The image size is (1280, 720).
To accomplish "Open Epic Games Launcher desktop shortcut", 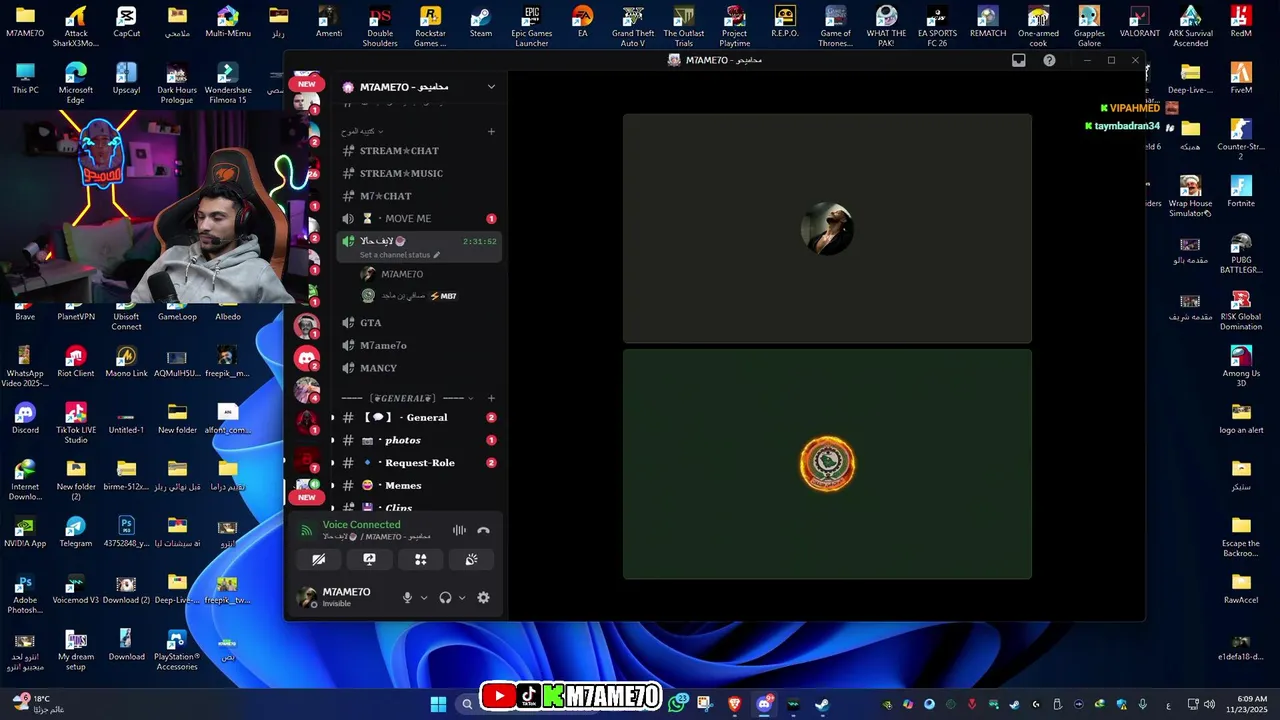I will (532, 25).
